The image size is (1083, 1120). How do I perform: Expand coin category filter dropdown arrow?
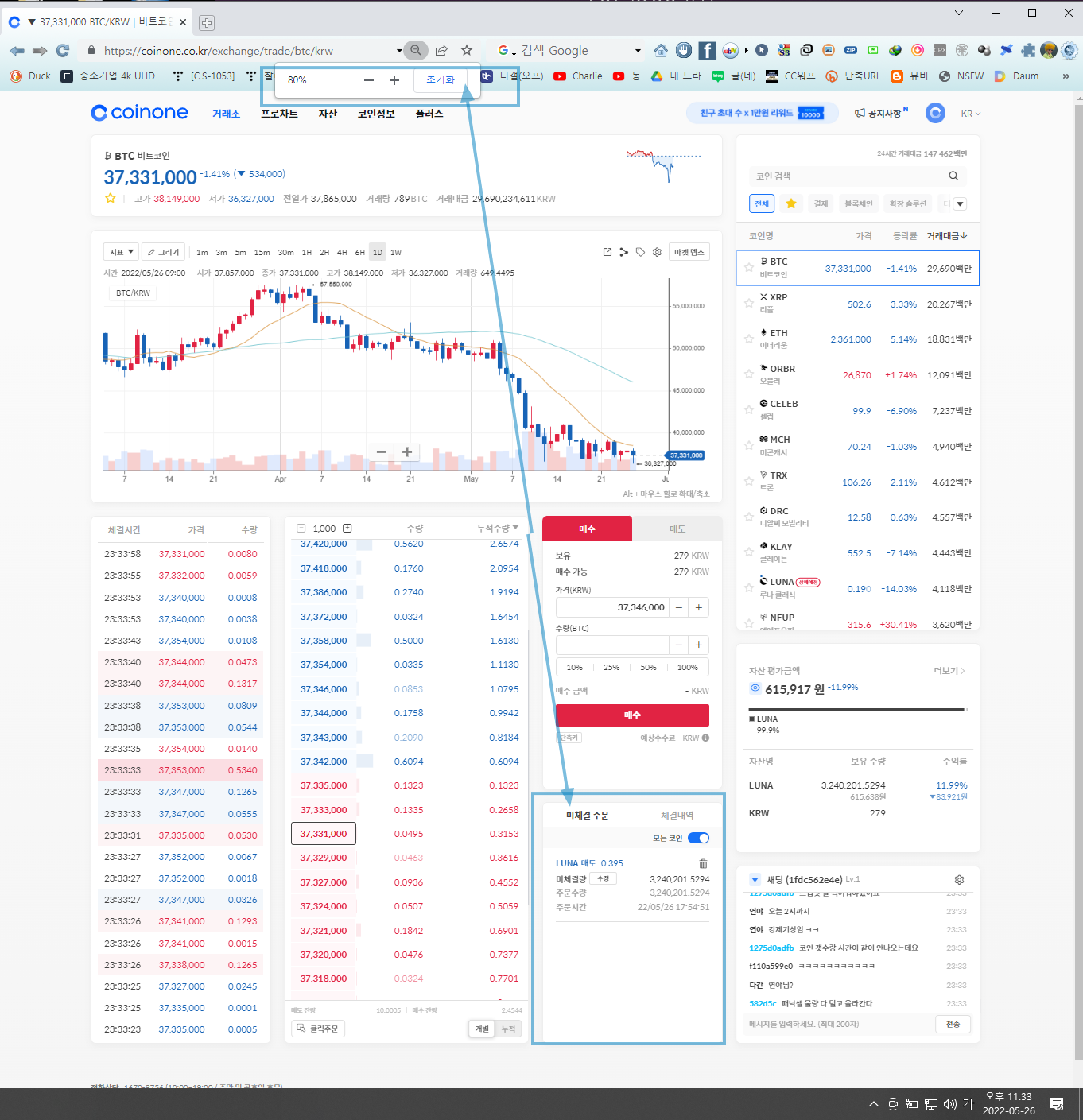point(960,203)
